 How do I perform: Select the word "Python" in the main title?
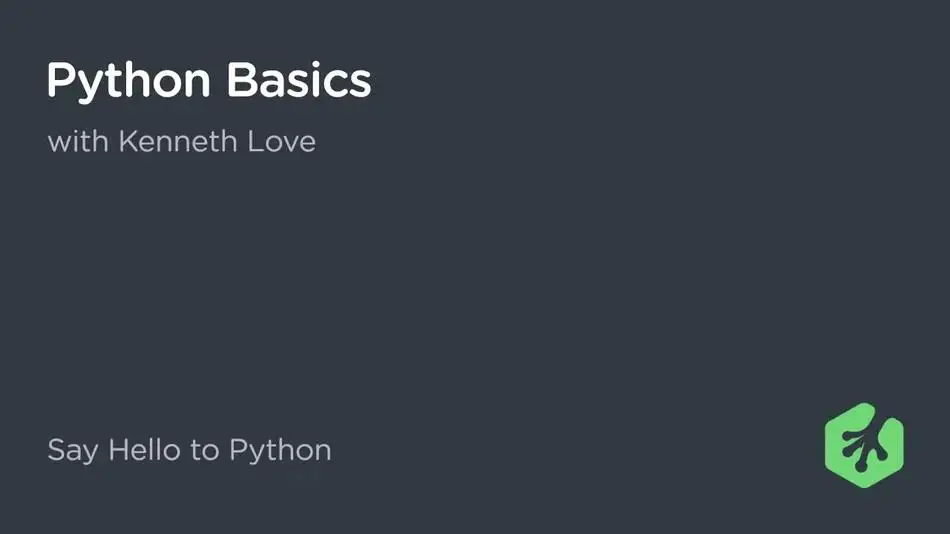coord(128,81)
